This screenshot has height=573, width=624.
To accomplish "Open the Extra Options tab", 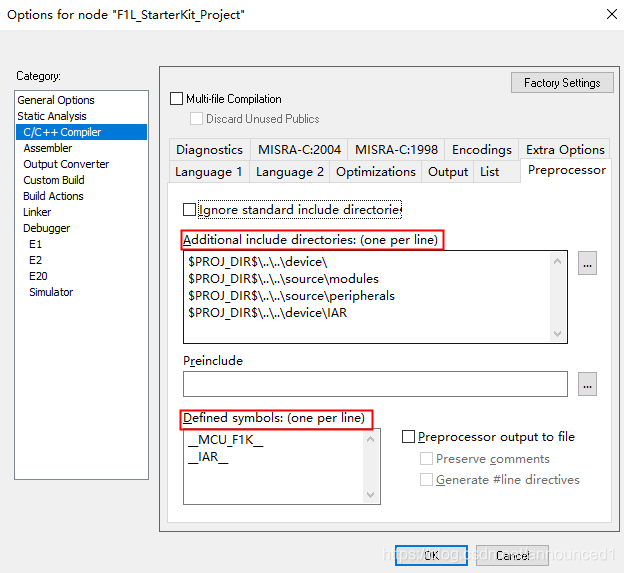I will point(565,150).
